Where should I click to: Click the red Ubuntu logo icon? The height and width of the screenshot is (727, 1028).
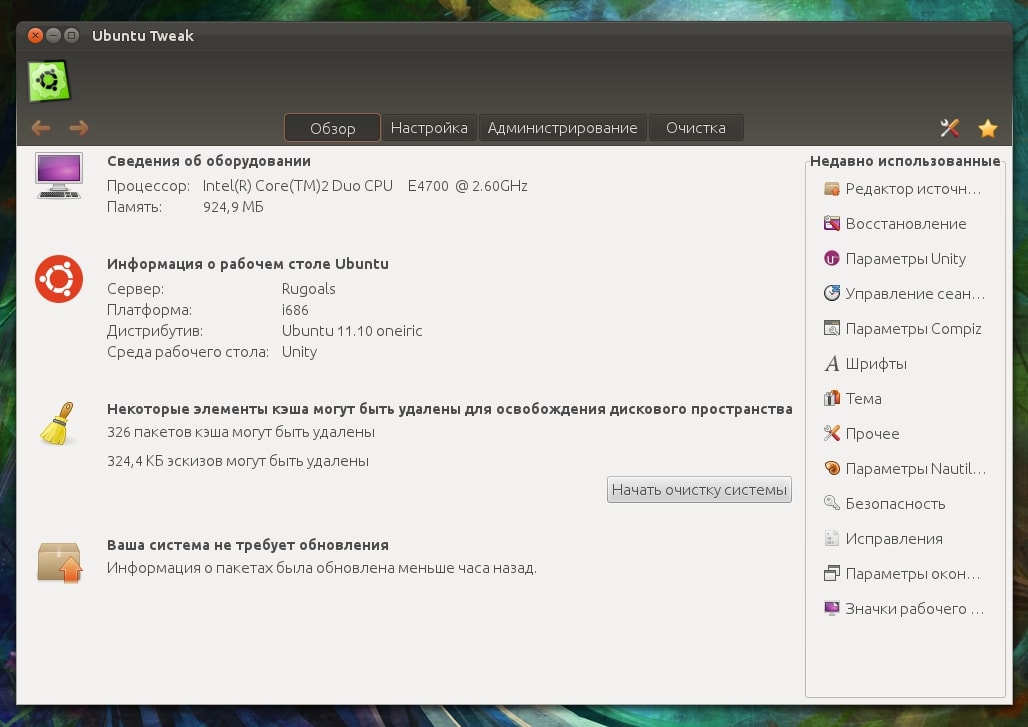(59, 279)
